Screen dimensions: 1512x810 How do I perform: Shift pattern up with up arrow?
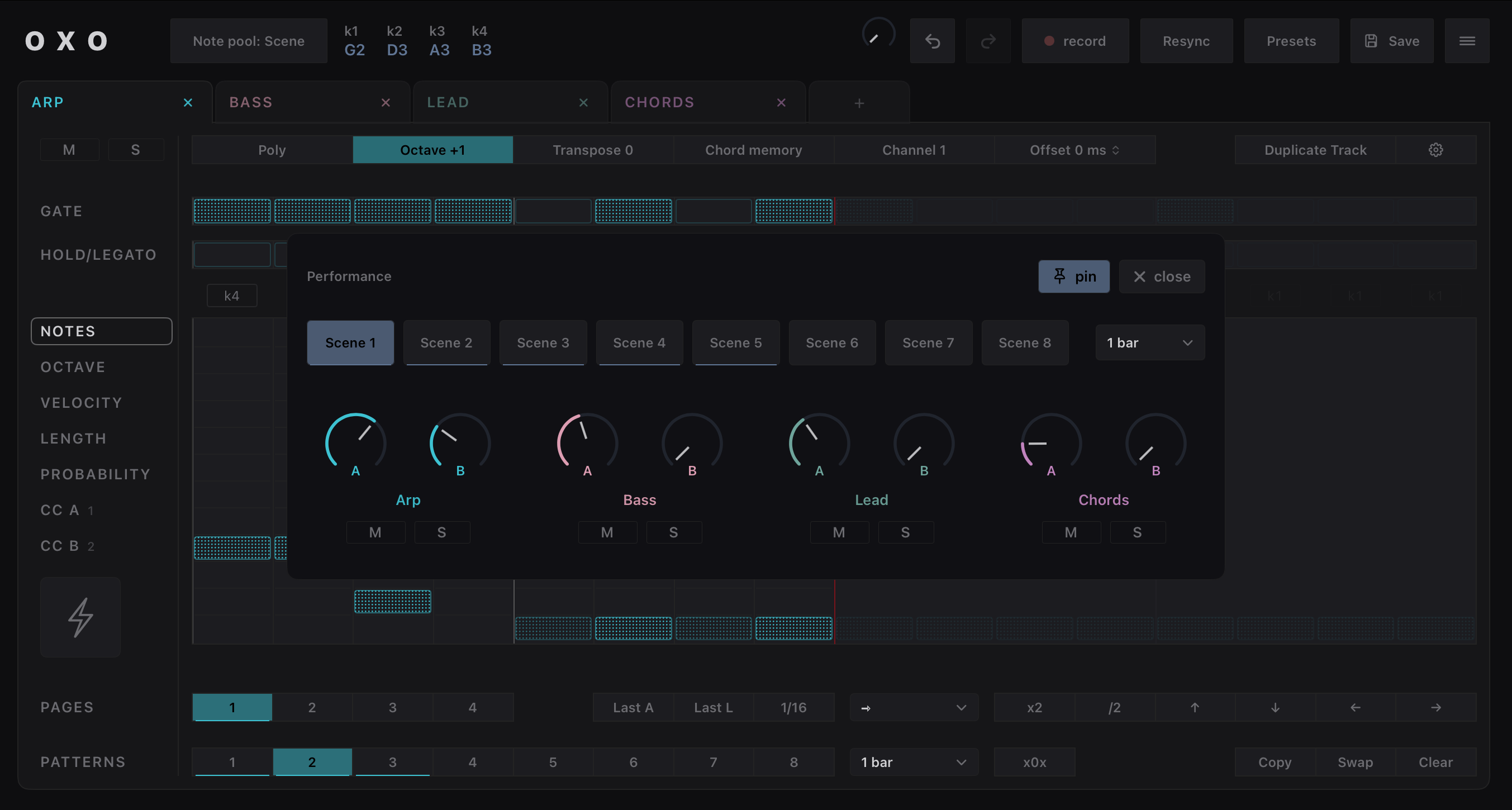tap(1195, 707)
